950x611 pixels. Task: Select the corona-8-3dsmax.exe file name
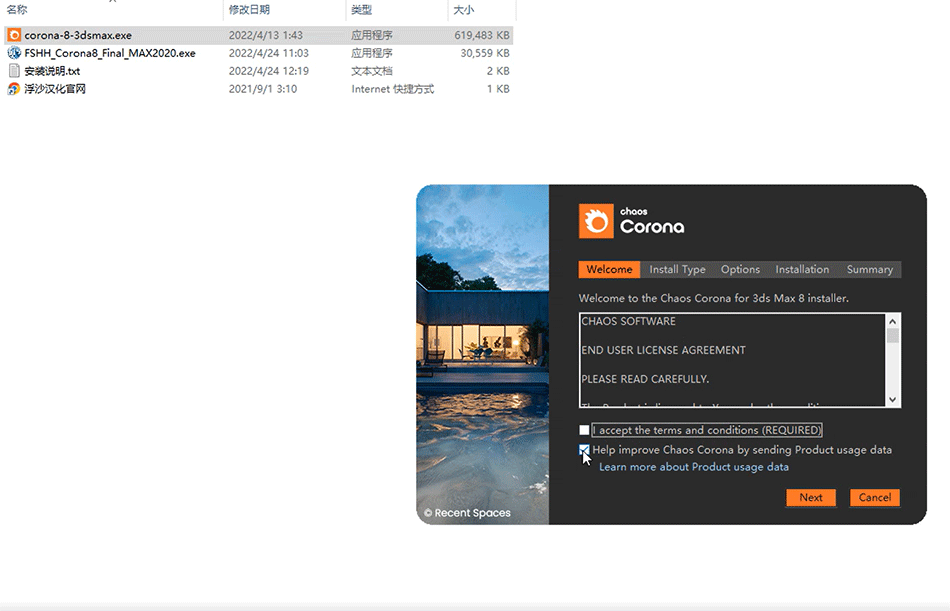[78, 35]
